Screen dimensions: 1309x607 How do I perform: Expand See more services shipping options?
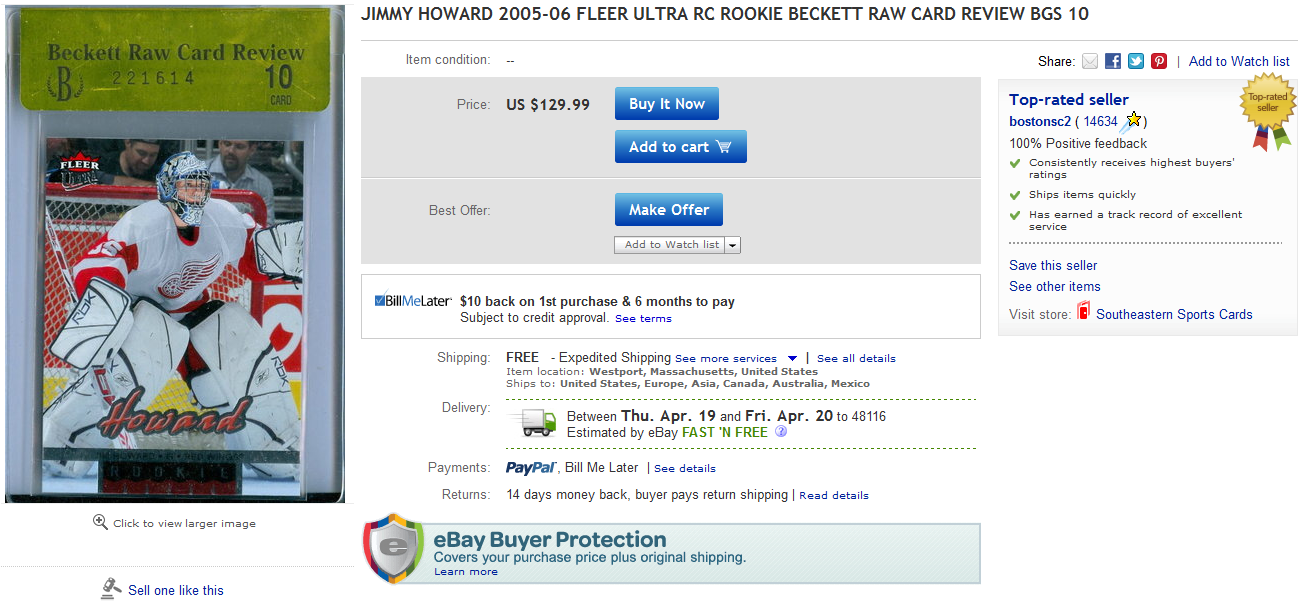point(792,358)
